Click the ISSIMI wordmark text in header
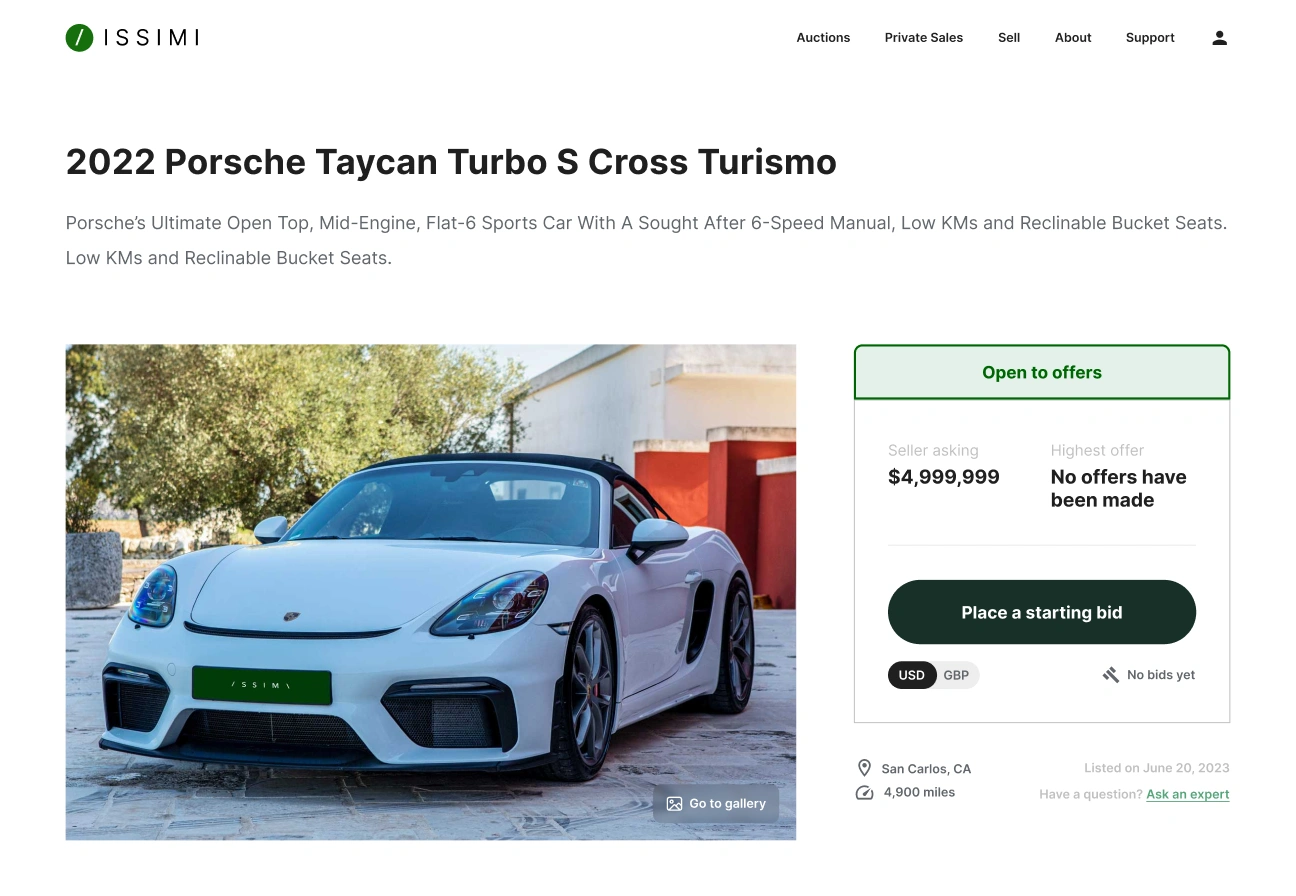The width and height of the screenshot is (1296, 896). point(151,38)
